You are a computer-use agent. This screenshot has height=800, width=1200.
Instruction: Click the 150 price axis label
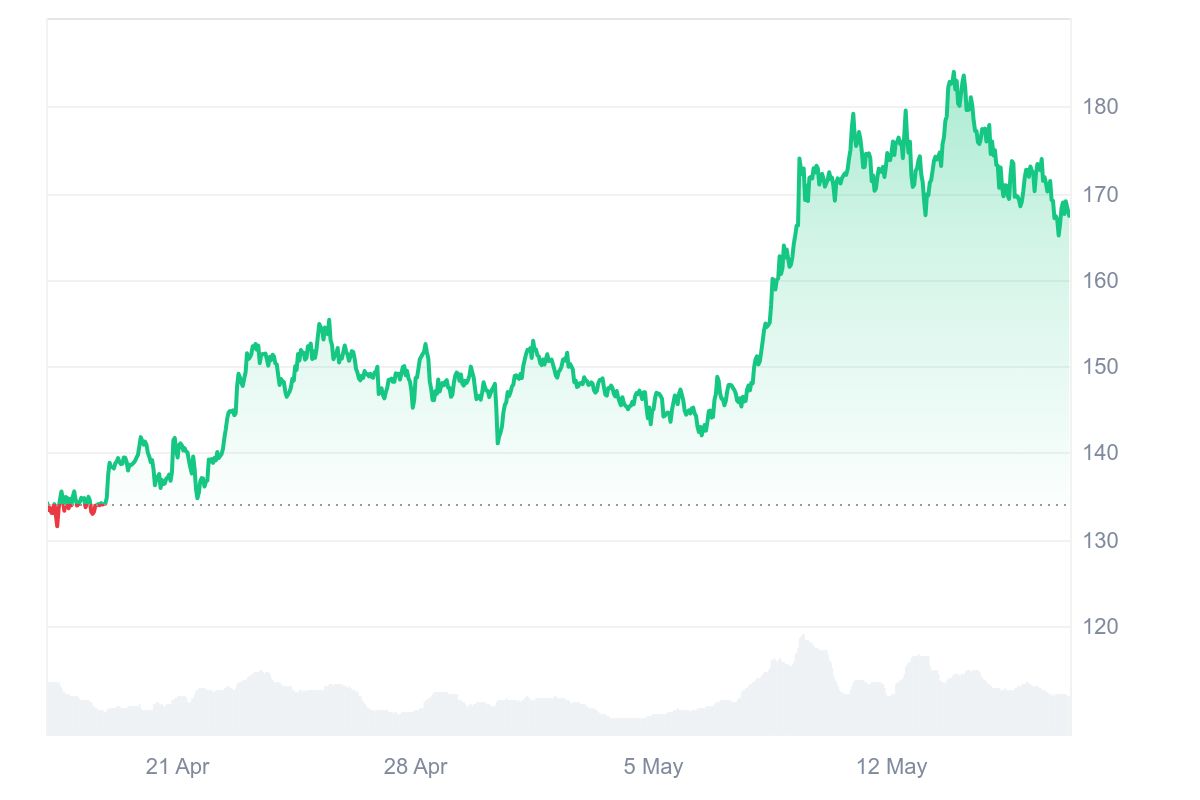(x=1100, y=367)
